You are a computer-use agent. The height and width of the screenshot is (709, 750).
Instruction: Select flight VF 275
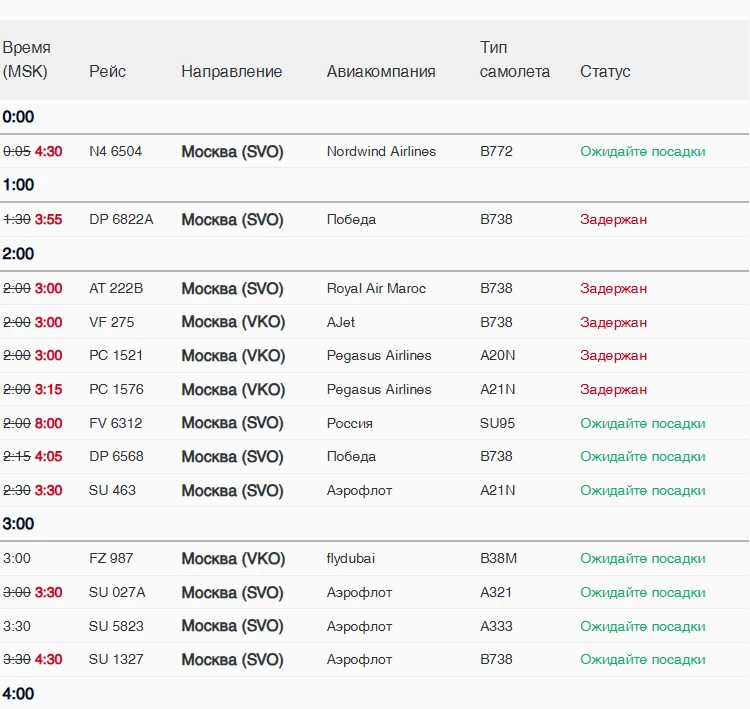point(111,322)
